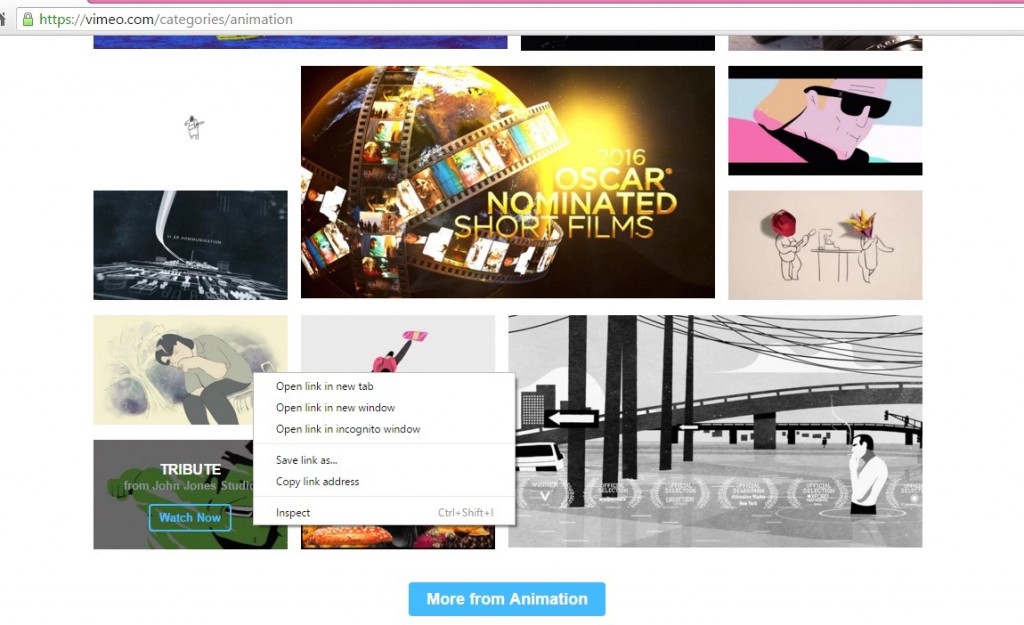Click the thumbnail of the man in sunglasses

pyautogui.click(x=824, y=119)
